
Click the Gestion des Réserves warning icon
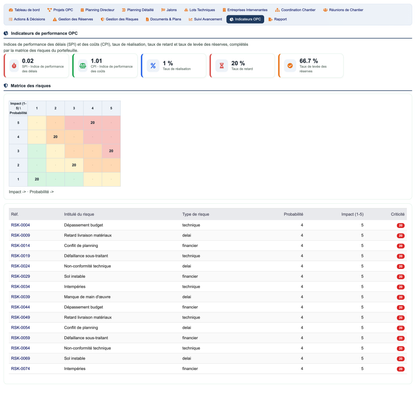pos(55,19)
